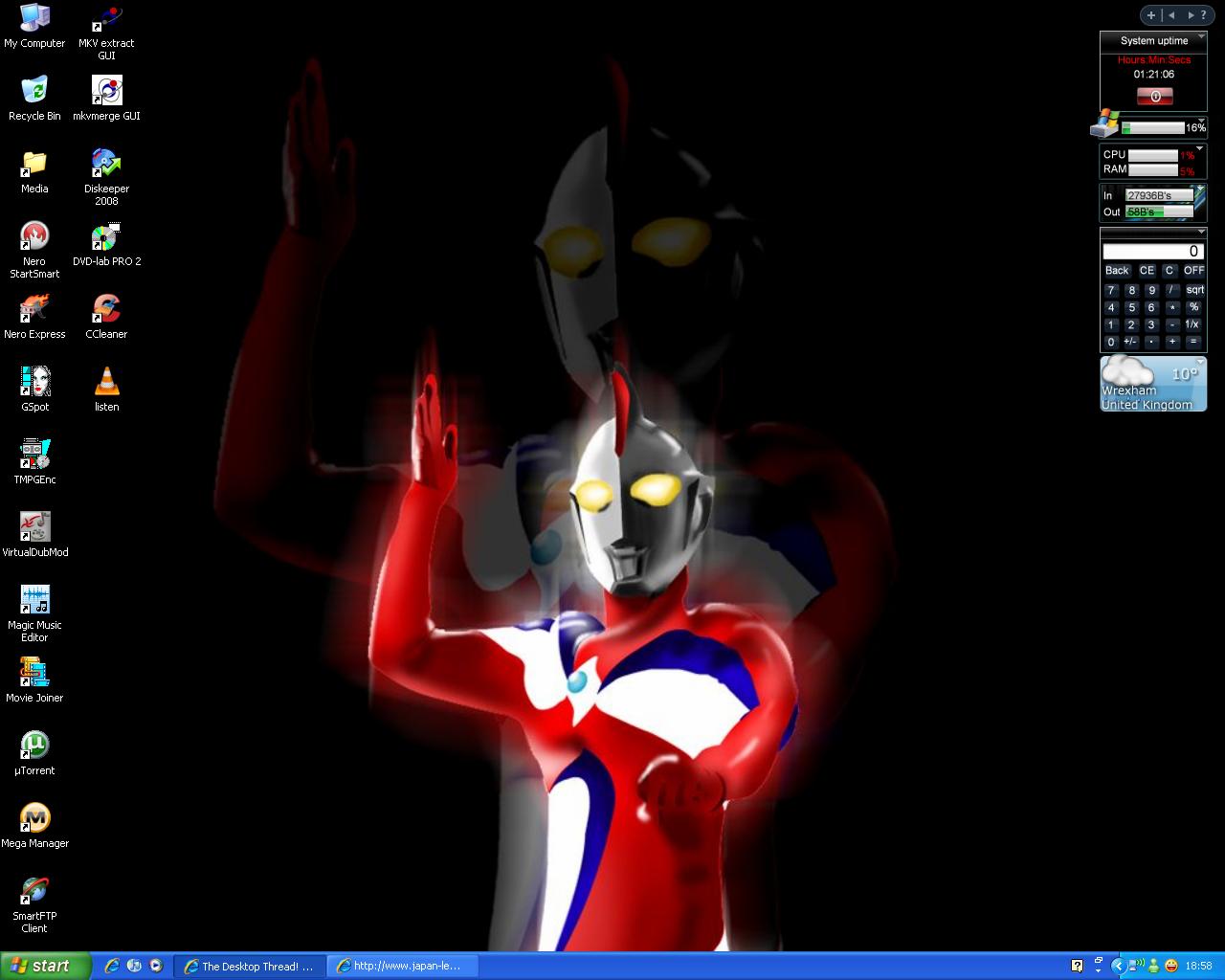The image size is (1225, 980).
Task: Click the network Out rate bar
Action: click(x=1159, y=212)
